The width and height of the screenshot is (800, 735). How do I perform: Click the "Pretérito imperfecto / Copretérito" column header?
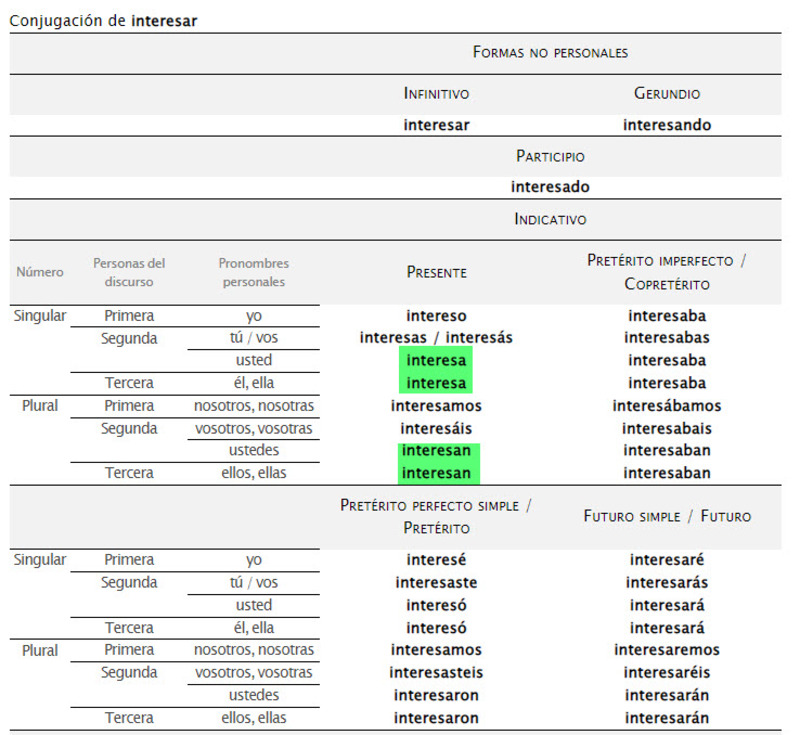pos(667,272)
